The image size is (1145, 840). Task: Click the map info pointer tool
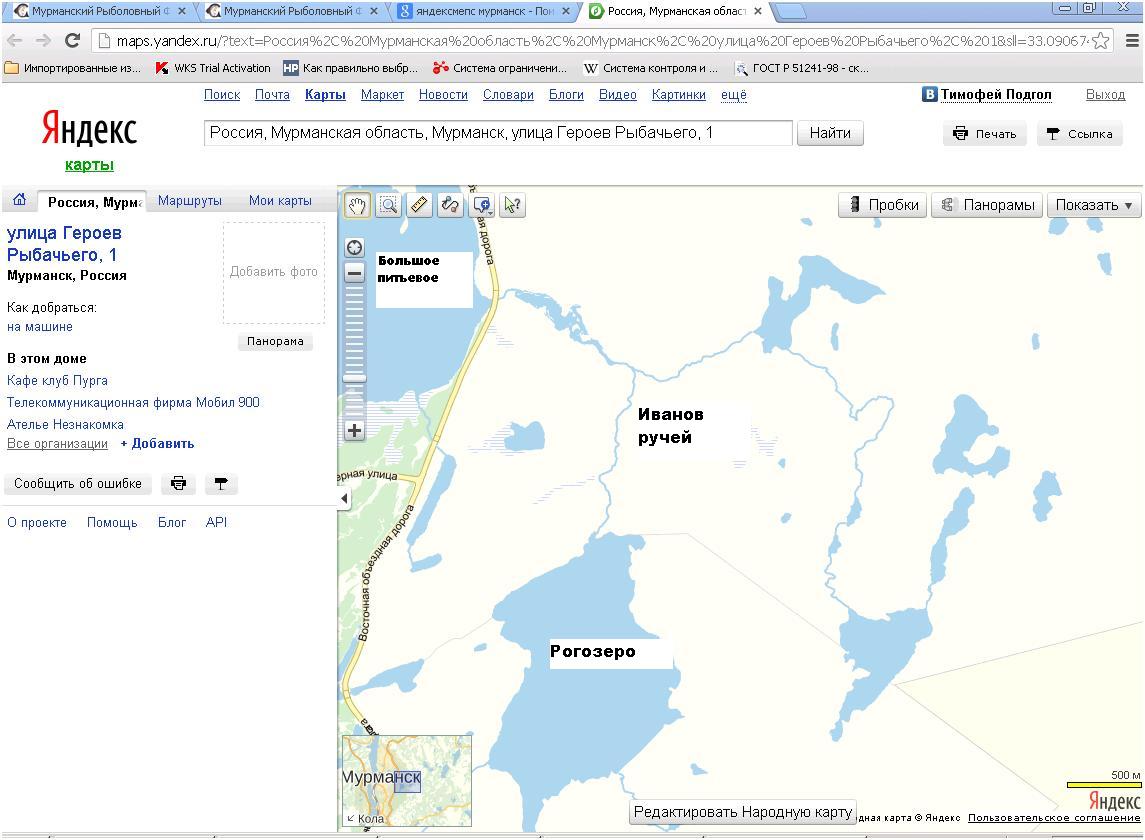coord(512,205)
